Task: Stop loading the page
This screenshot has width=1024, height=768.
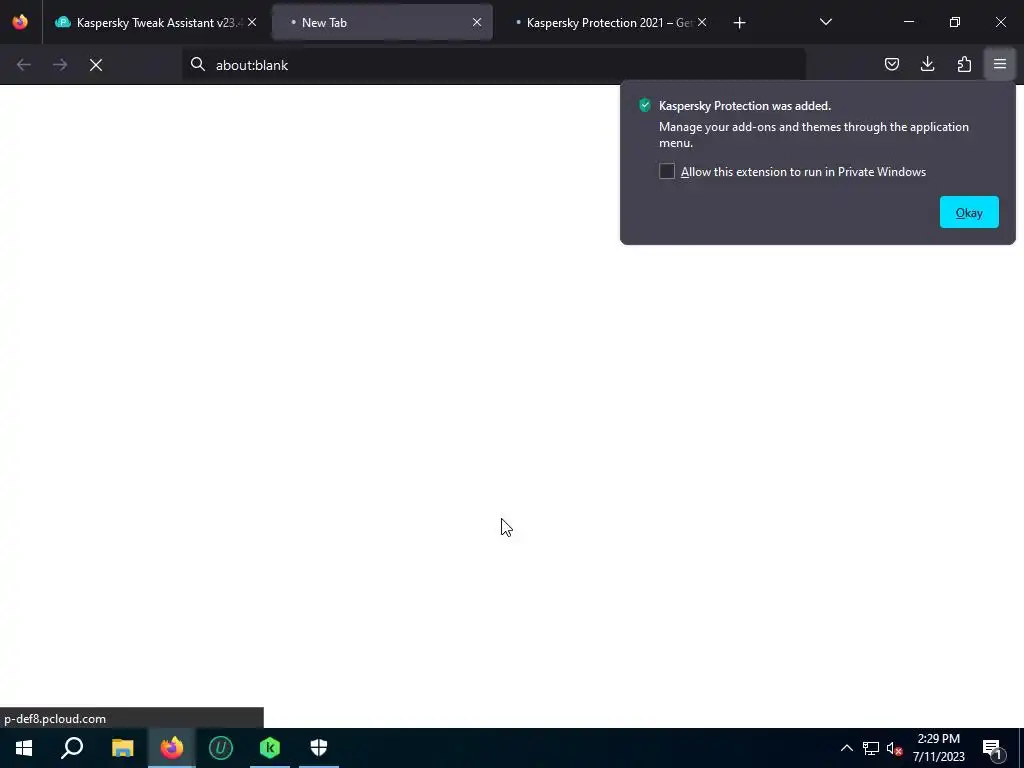Action: click(x=96, y=65)
